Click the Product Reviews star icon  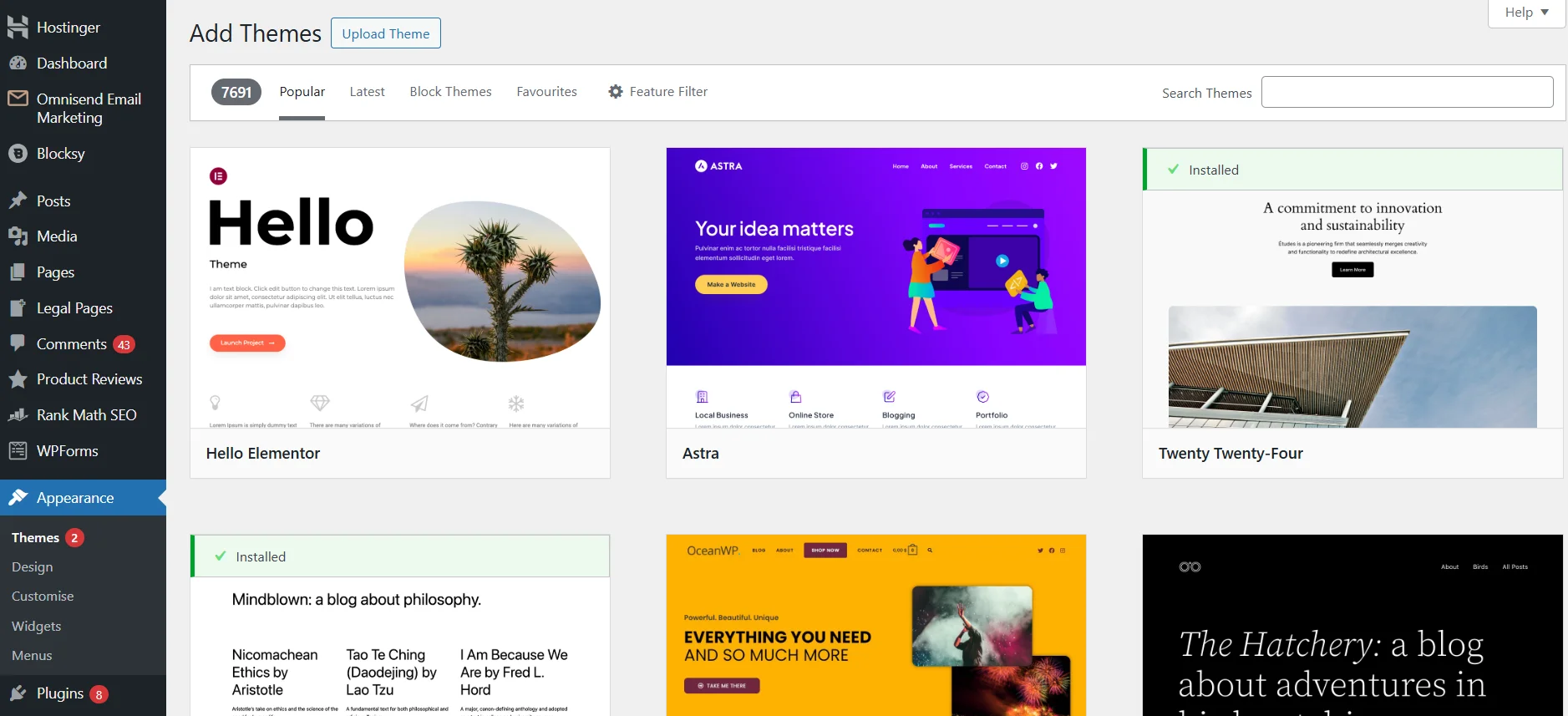(18, 379)
